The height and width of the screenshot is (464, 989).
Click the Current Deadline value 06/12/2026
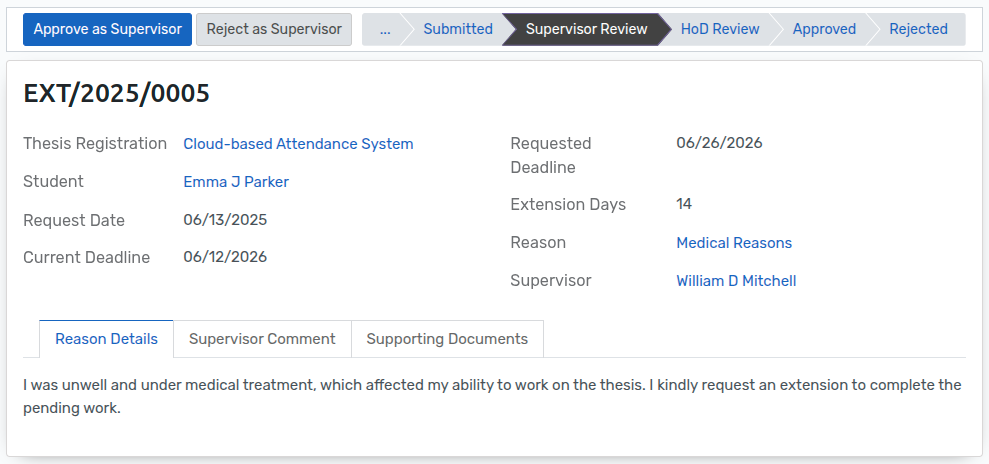click(225, 257)
